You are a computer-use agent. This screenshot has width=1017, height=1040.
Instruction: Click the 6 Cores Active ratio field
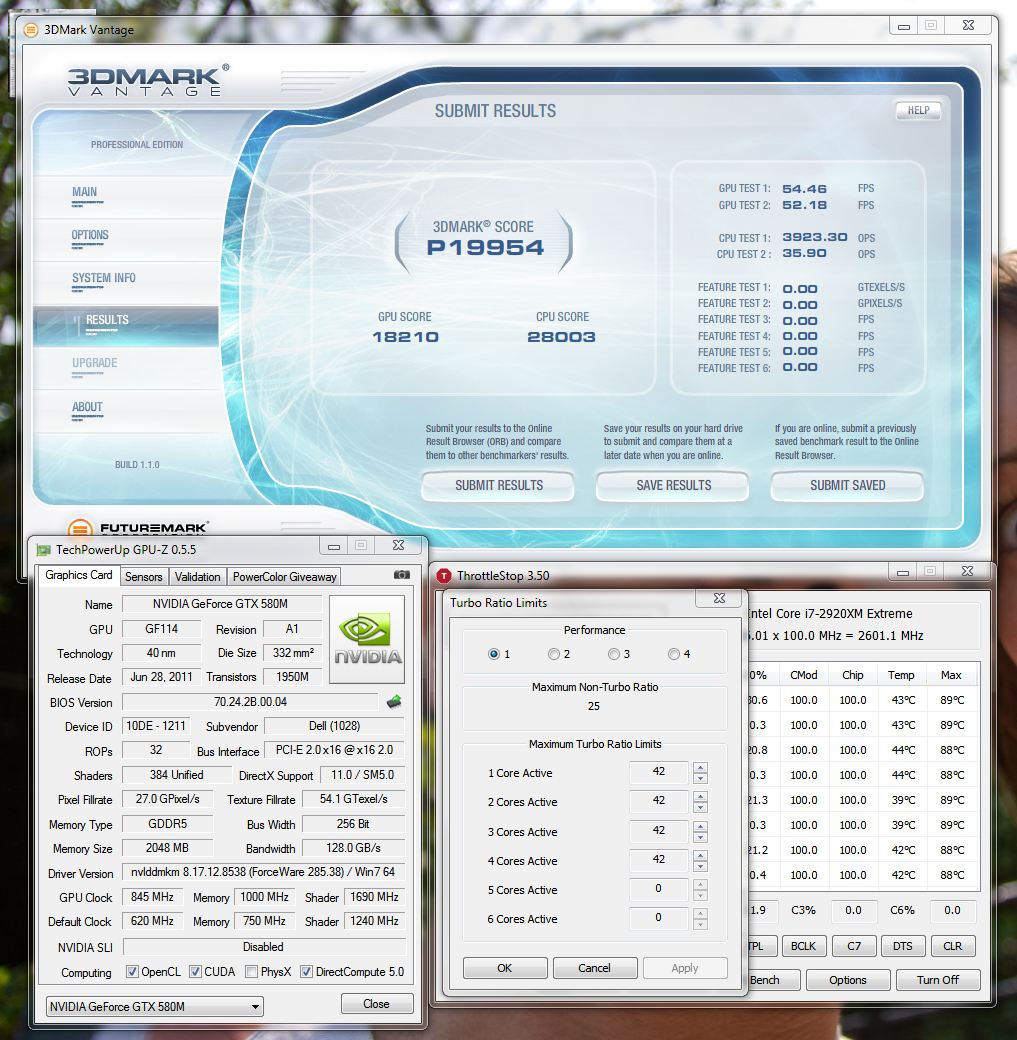[658, 918]
